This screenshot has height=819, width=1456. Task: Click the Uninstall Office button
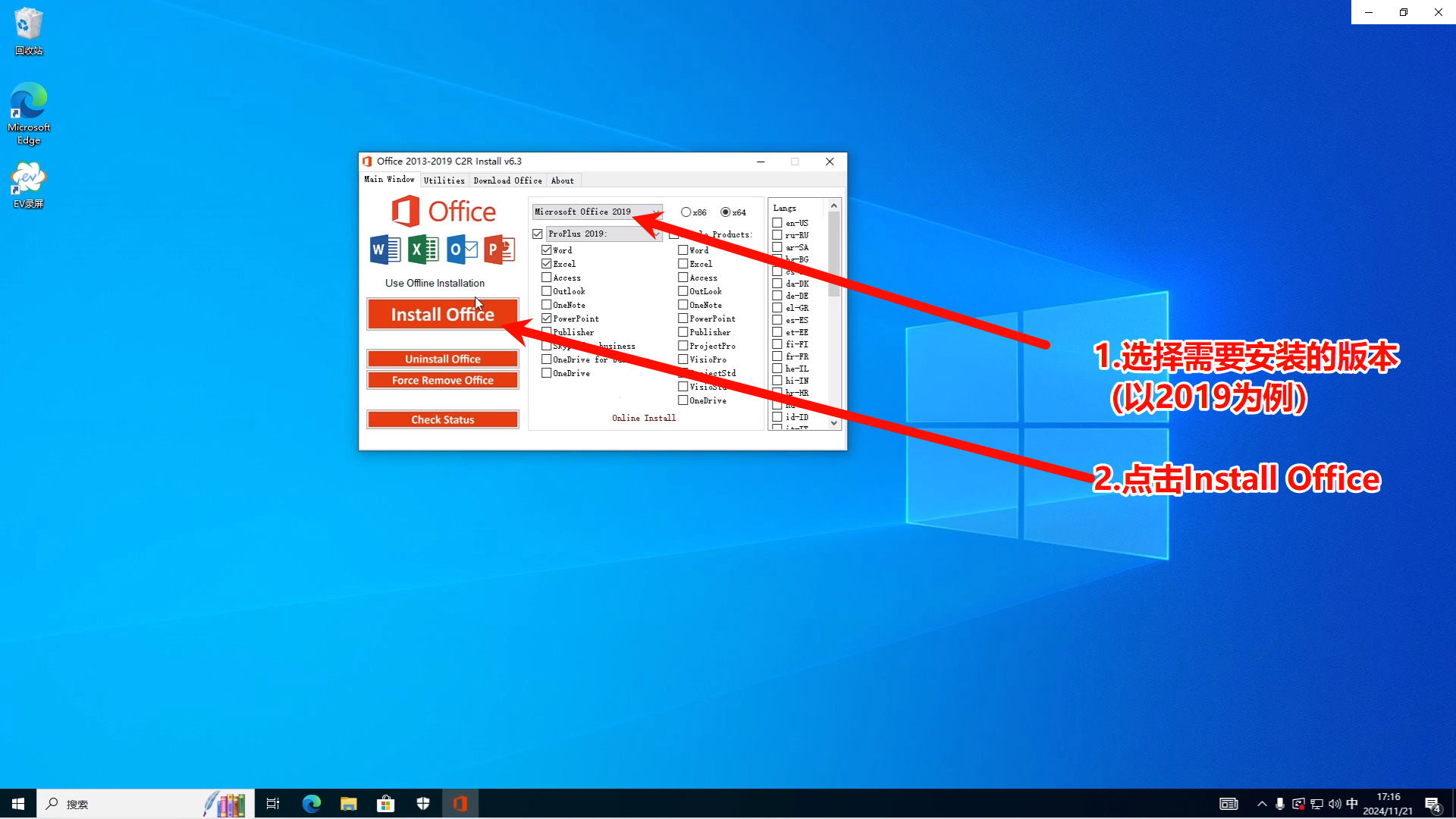443,359
